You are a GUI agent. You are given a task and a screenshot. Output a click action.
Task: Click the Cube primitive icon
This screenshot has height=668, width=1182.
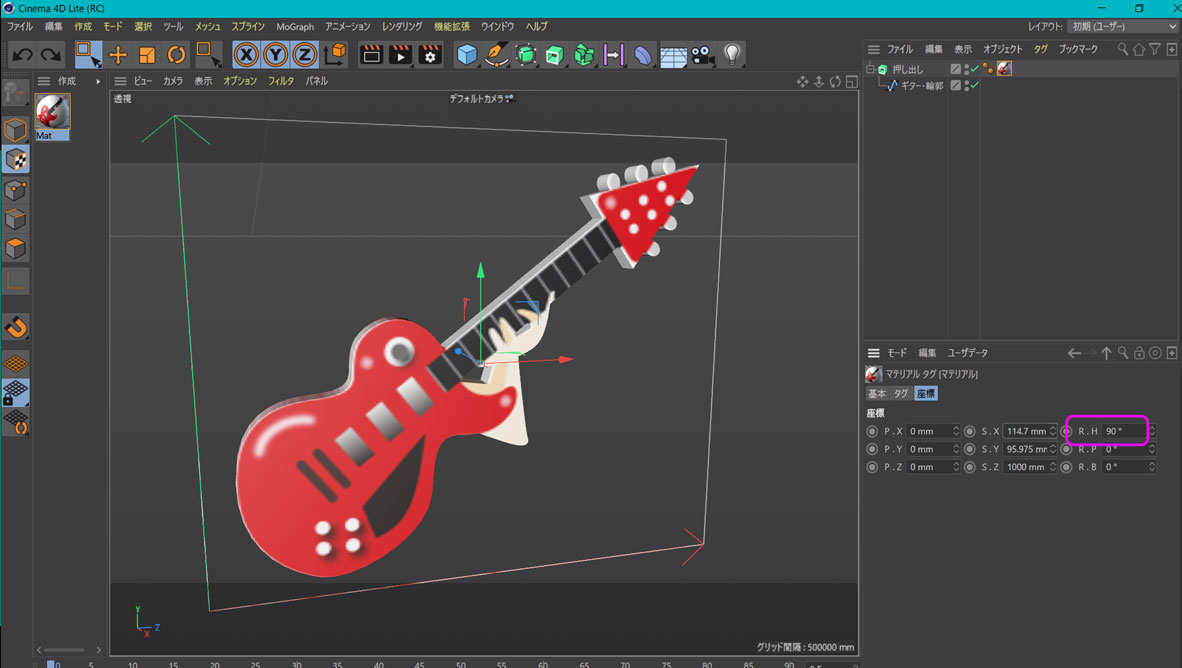coord(467,55)
